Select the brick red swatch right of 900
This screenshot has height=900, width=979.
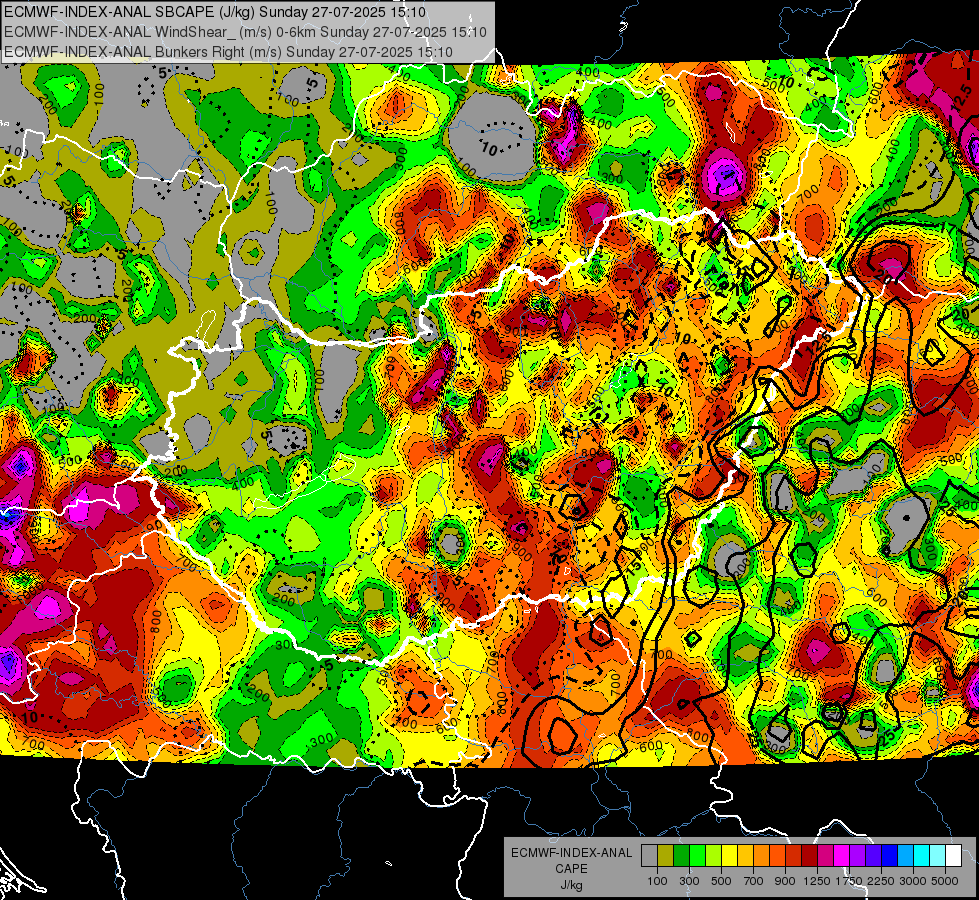tap(794, 856)
